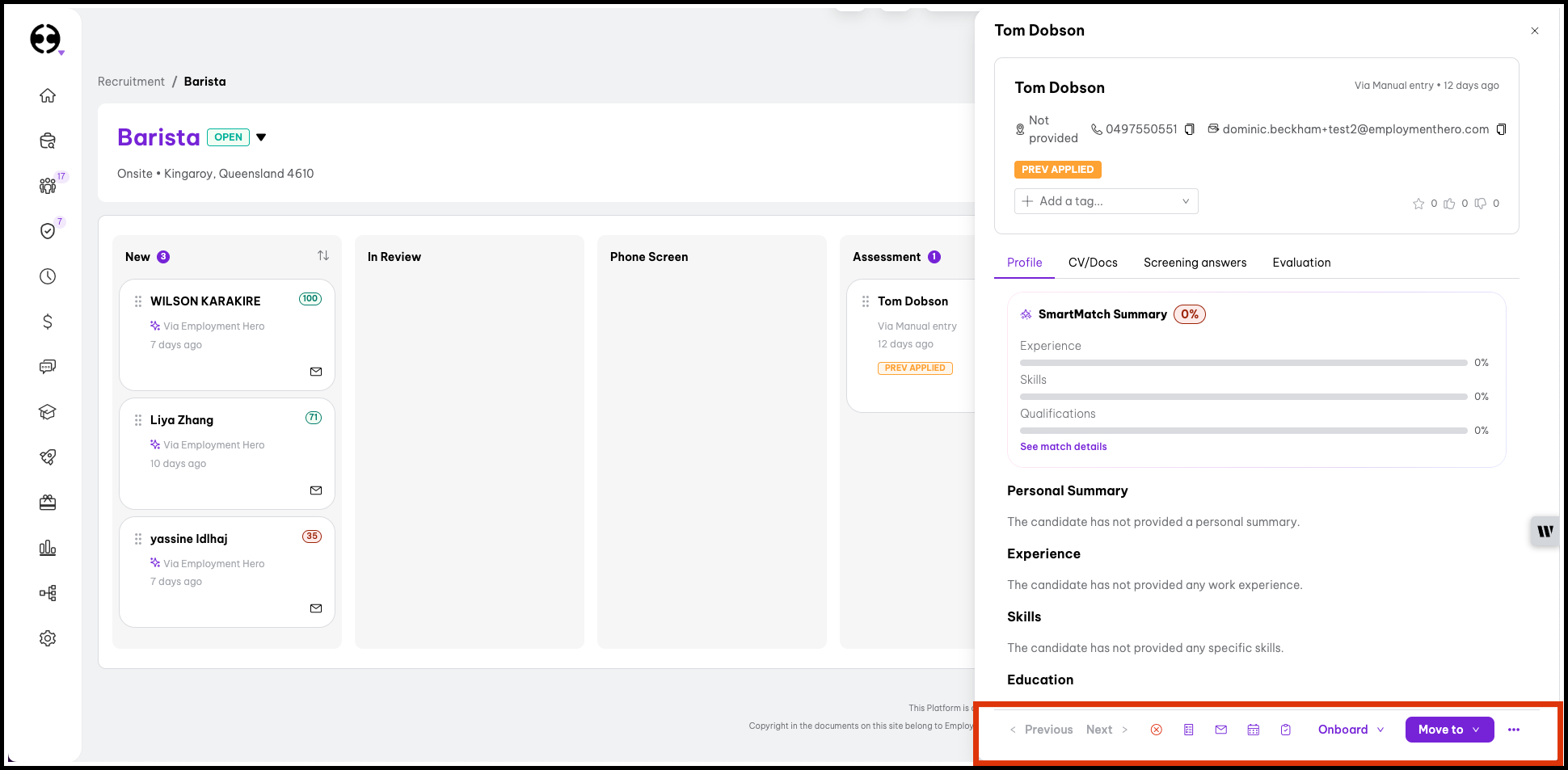Viewport: 1568px width, 770px height.
Task: Open settings gear in left sidebar
Action: [48, 638]
